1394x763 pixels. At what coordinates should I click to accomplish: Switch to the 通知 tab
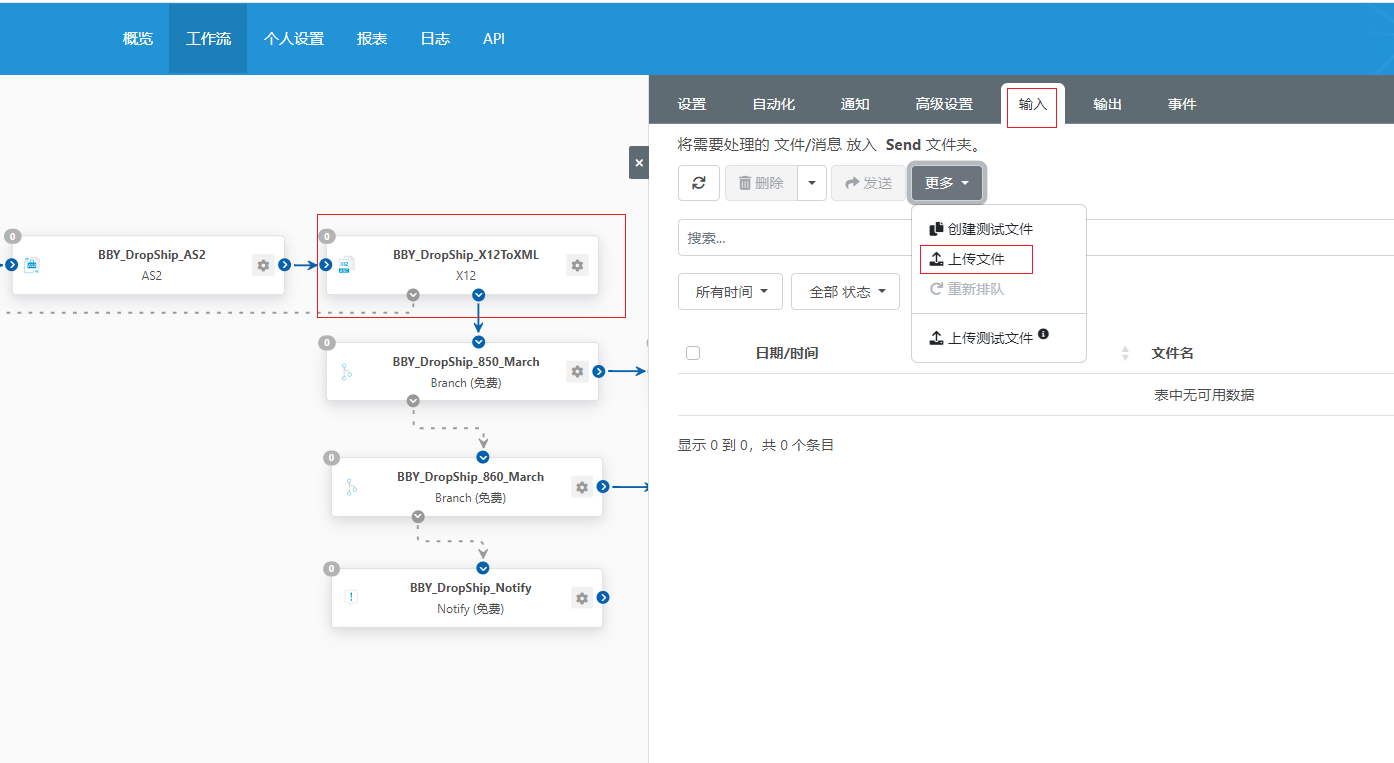click(x=855, y=104)
